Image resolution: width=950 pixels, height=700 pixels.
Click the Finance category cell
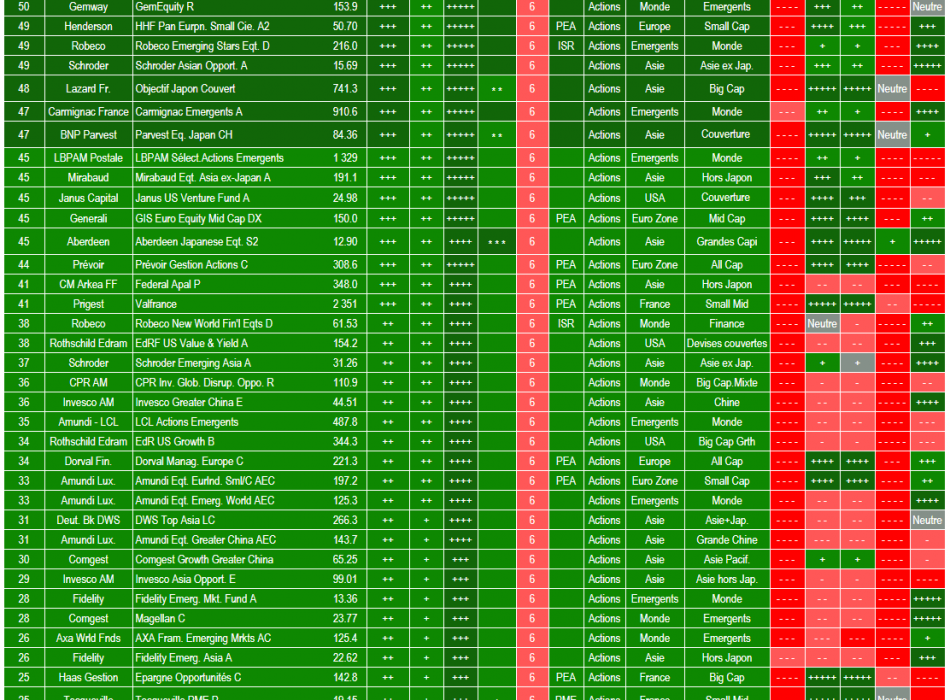pyautogui.click(x=727, y=324)
